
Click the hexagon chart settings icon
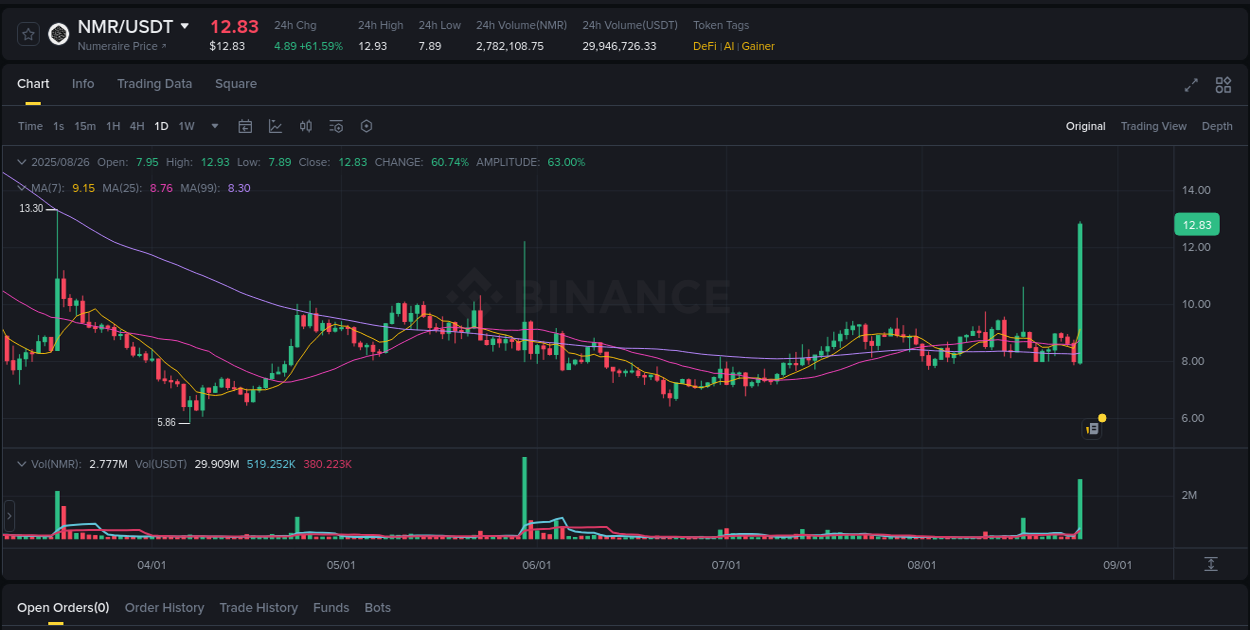point(366,125)
